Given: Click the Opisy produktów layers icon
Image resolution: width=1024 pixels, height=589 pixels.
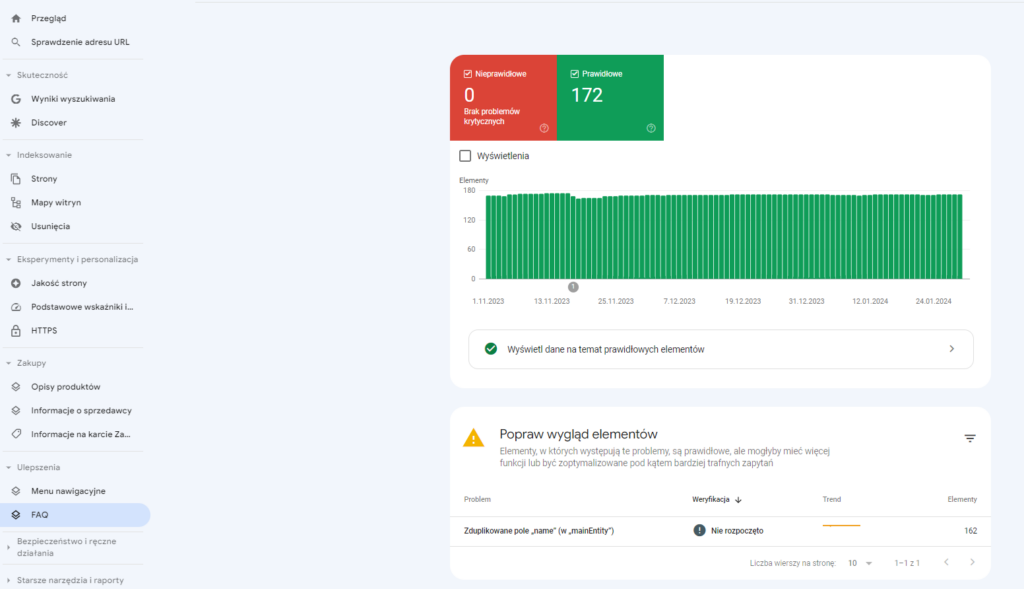Looking at the screenshot, I should [x=16, y=387].
